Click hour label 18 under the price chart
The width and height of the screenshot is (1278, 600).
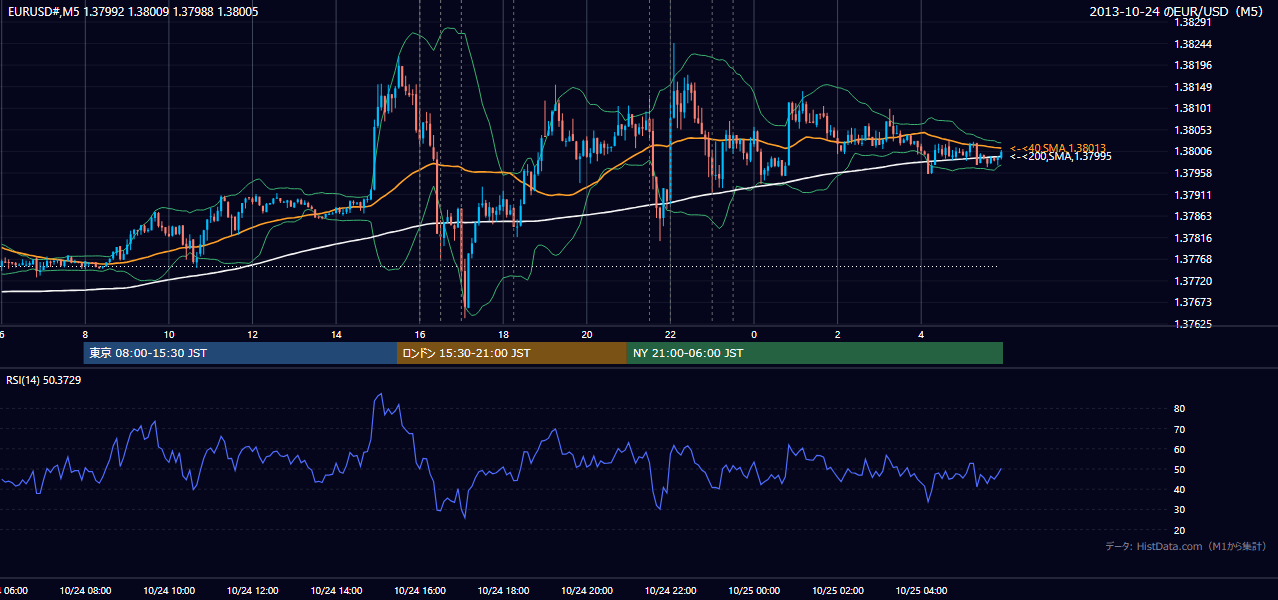coord(504,334)
